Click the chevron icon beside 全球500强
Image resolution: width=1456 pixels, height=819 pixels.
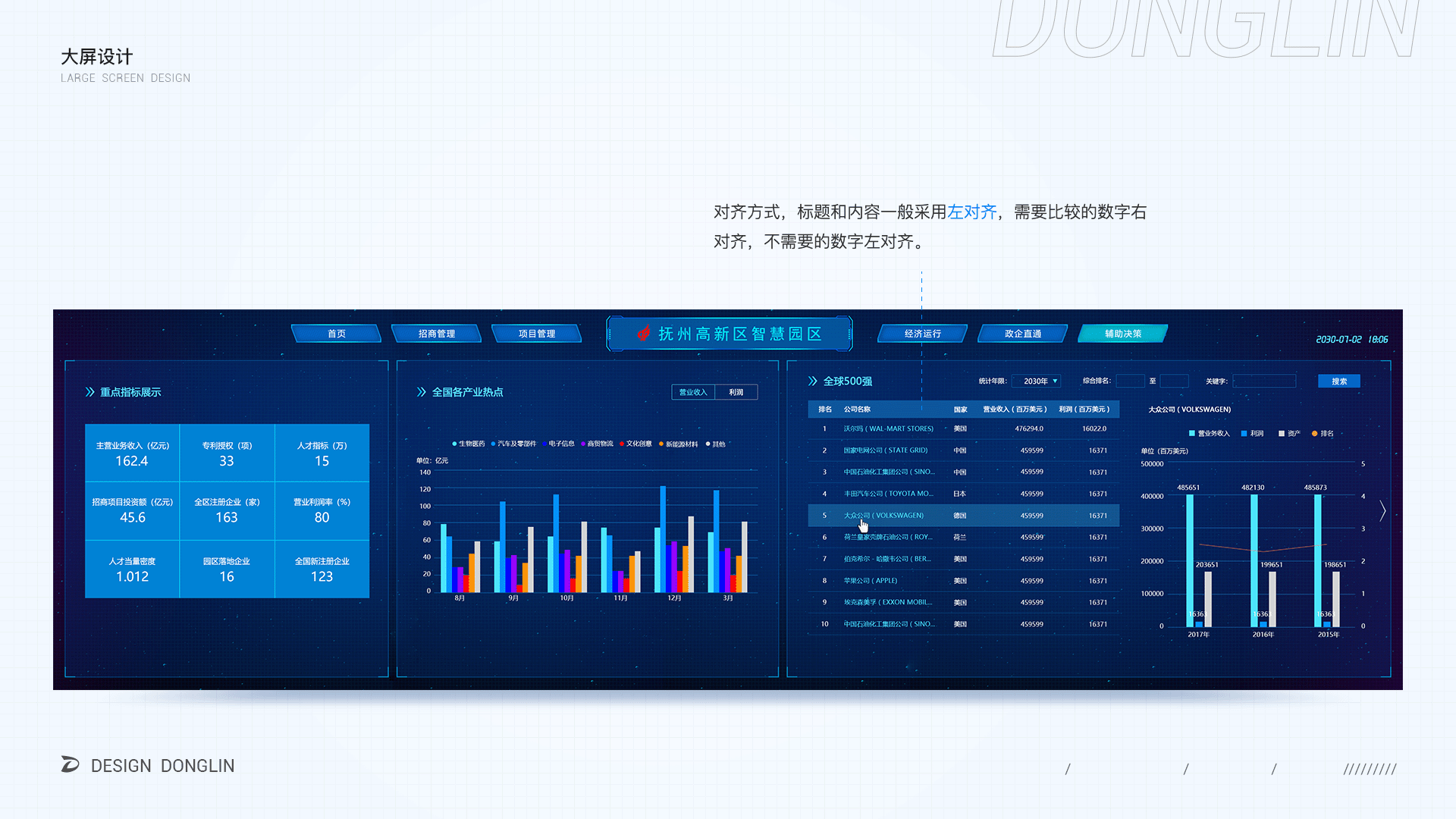(813, 381)
